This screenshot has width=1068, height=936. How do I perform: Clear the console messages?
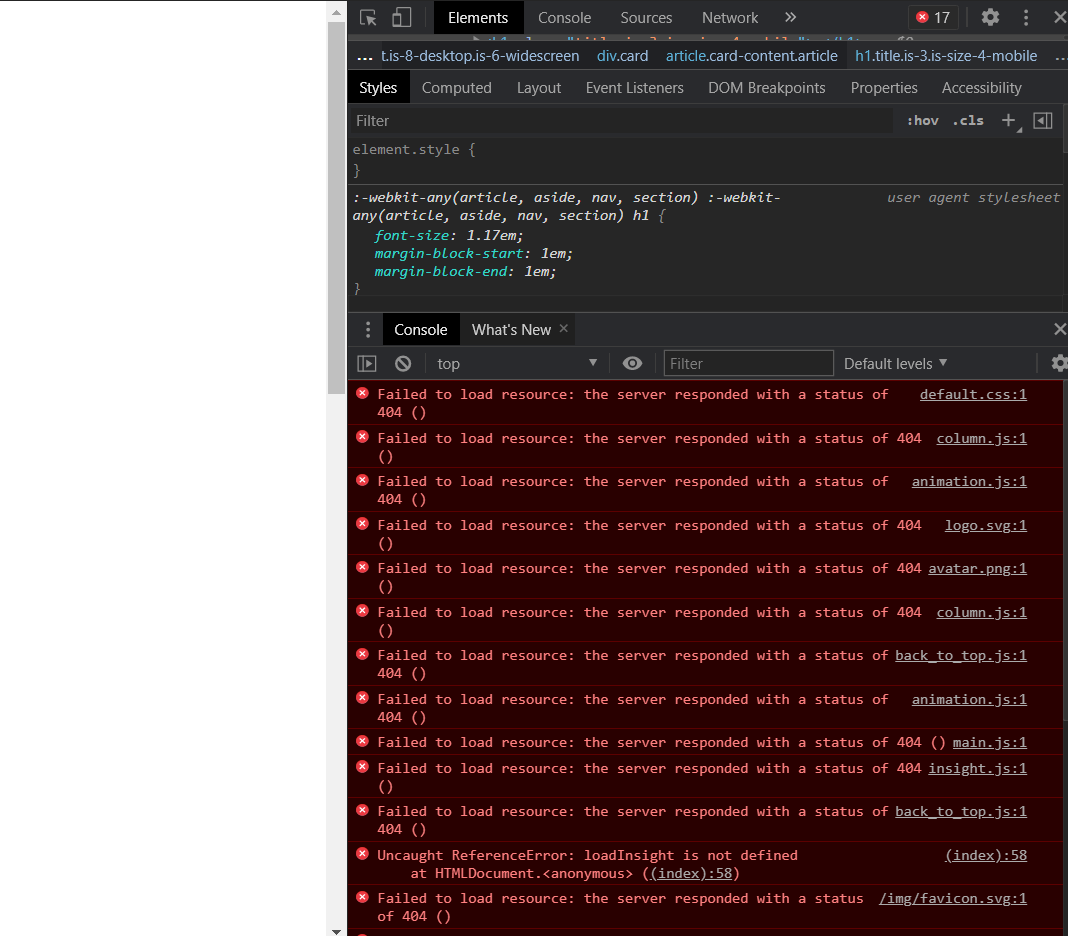coord(402,363)
